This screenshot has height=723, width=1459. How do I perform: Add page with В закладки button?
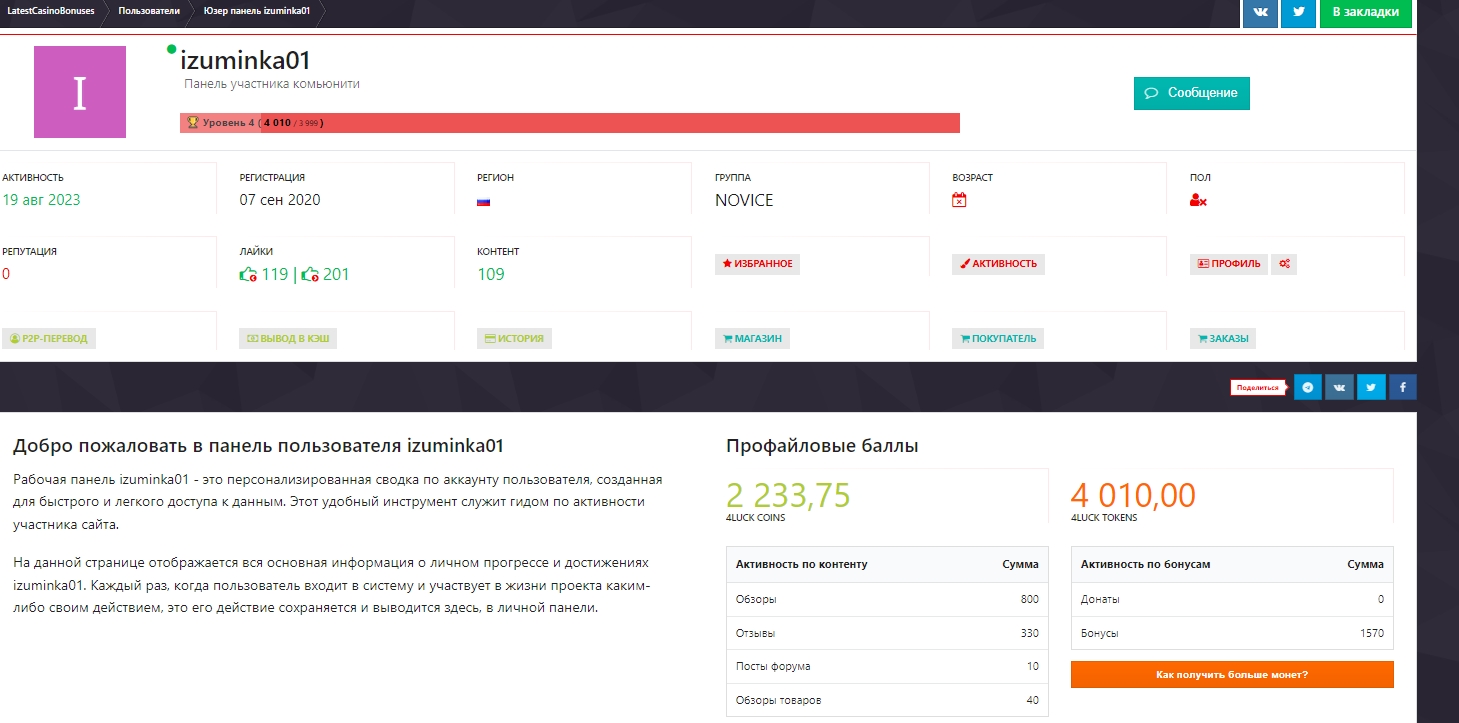point(1365,12)
